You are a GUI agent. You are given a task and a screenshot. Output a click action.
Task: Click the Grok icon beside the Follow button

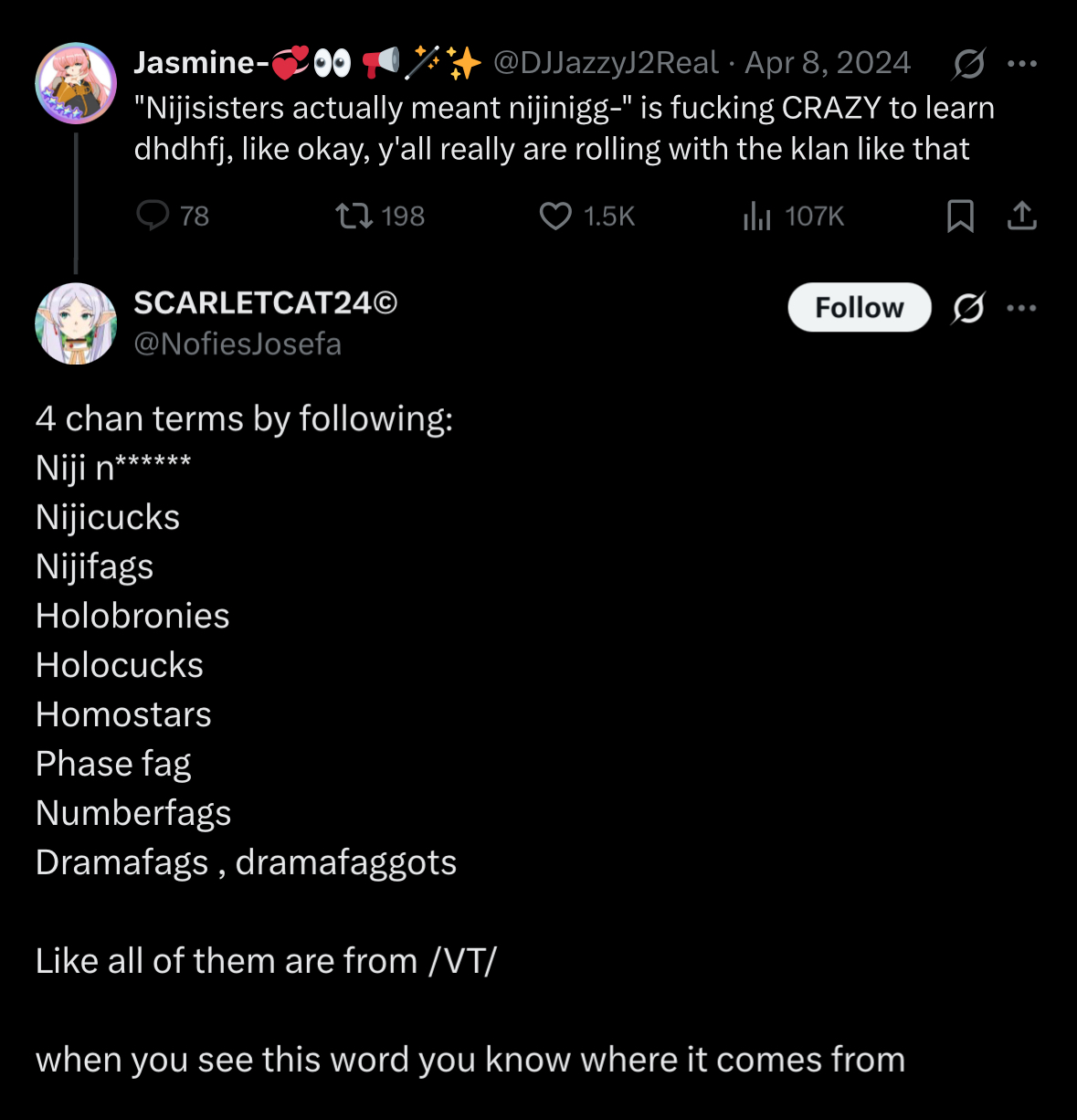click(968, 308)
